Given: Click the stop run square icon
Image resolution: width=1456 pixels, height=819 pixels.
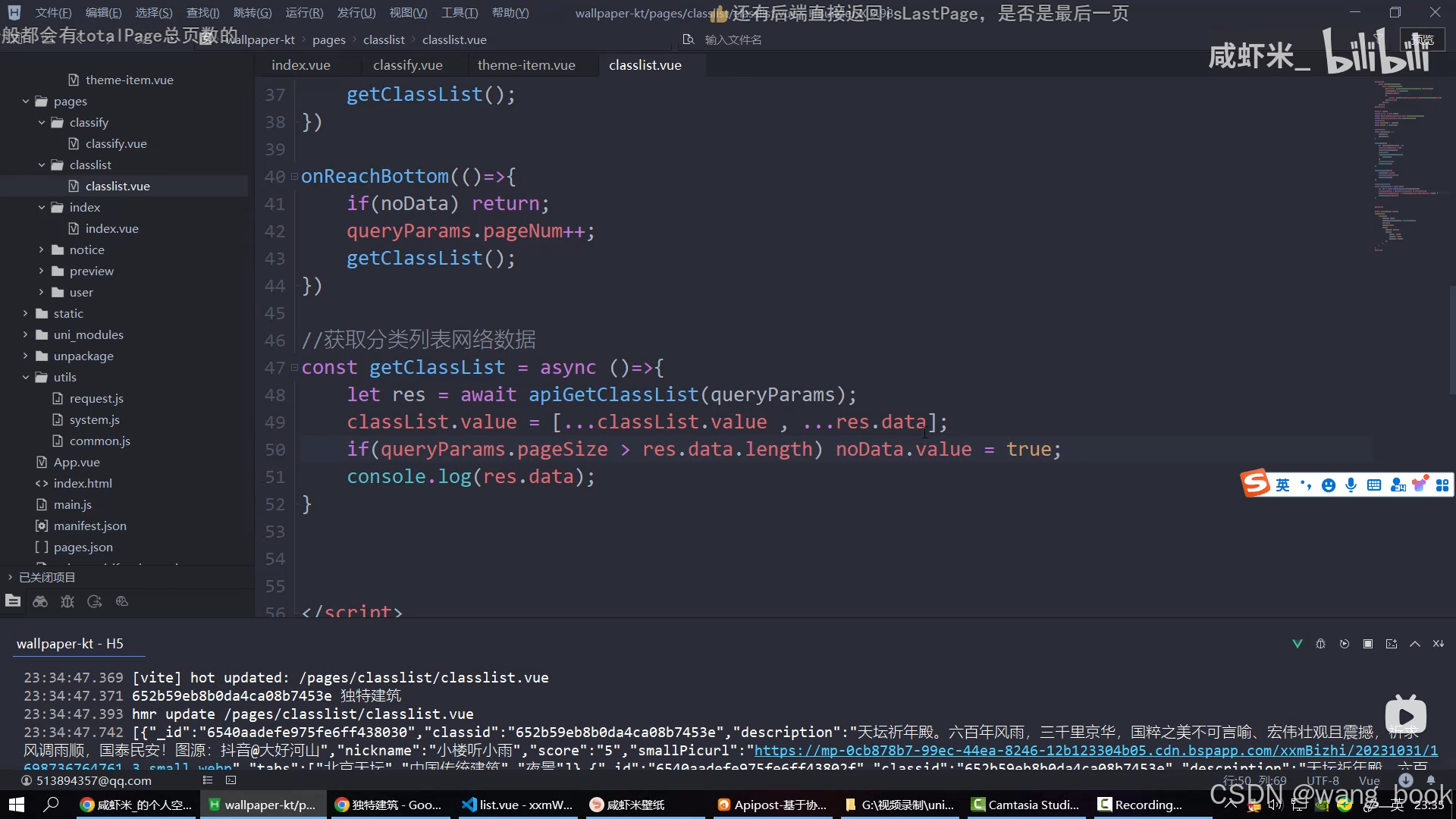Looking at the screenshot, I should (1368, 644).
